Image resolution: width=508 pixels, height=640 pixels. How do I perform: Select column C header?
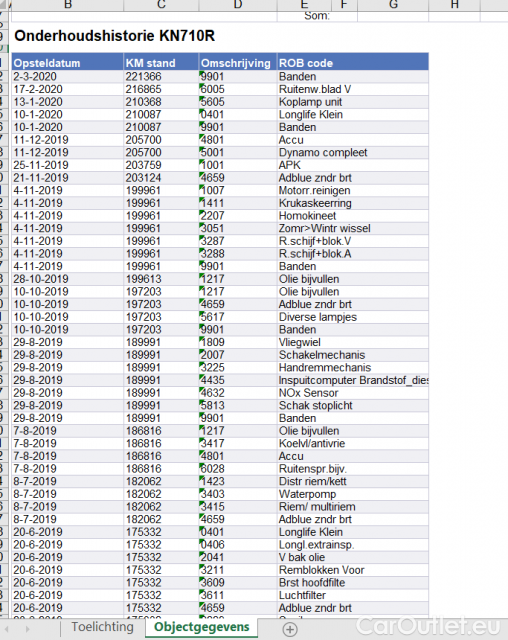pos(161,5)
